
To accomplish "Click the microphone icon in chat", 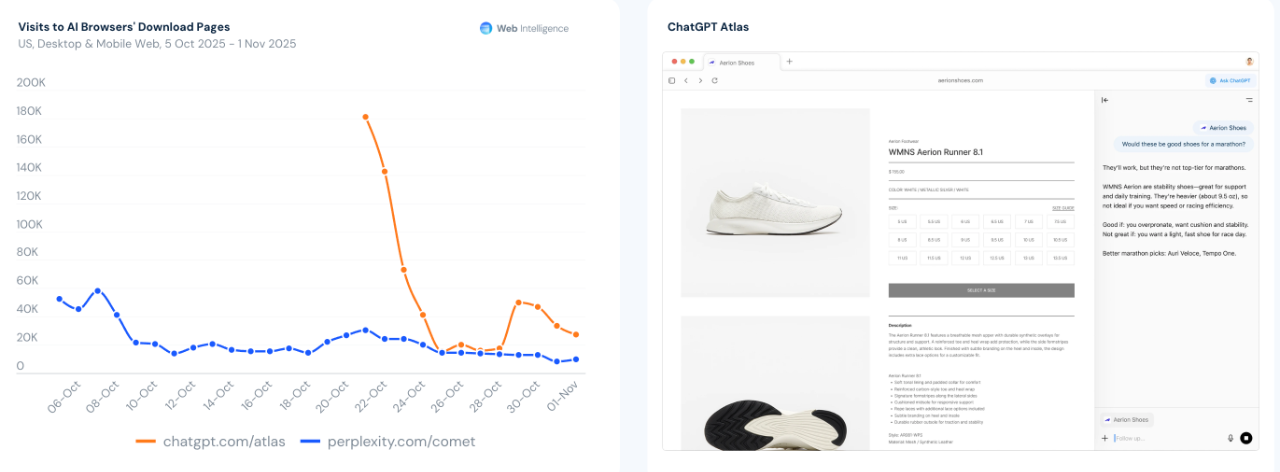I will point(1230,438).
